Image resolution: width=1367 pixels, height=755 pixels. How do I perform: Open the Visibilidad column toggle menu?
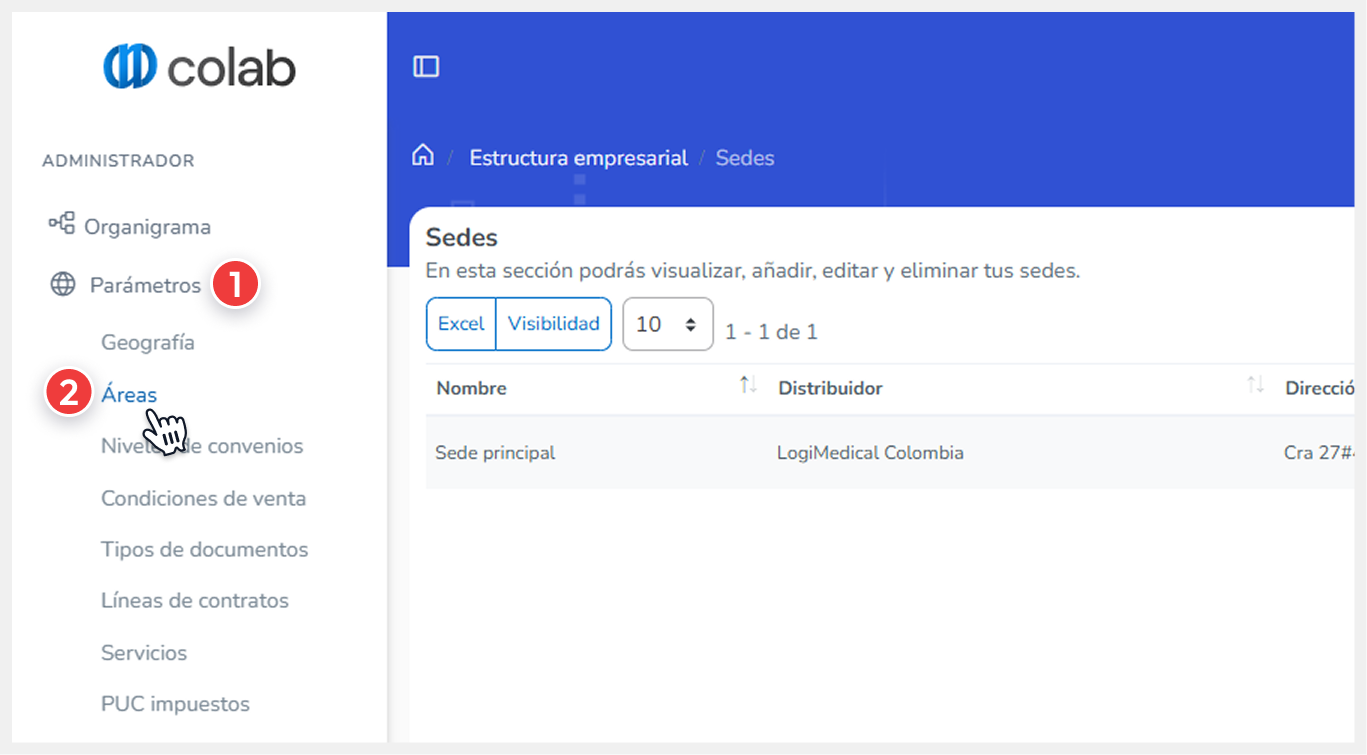point(553,323)
